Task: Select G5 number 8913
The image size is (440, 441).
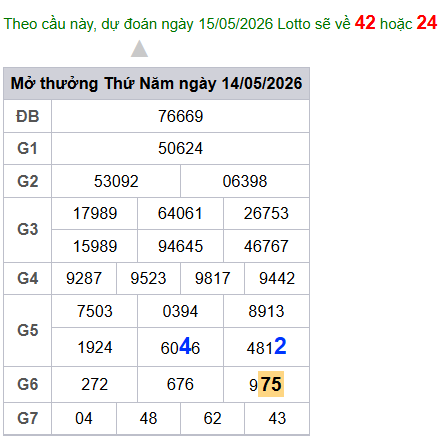Action: (x=266, y=311)
